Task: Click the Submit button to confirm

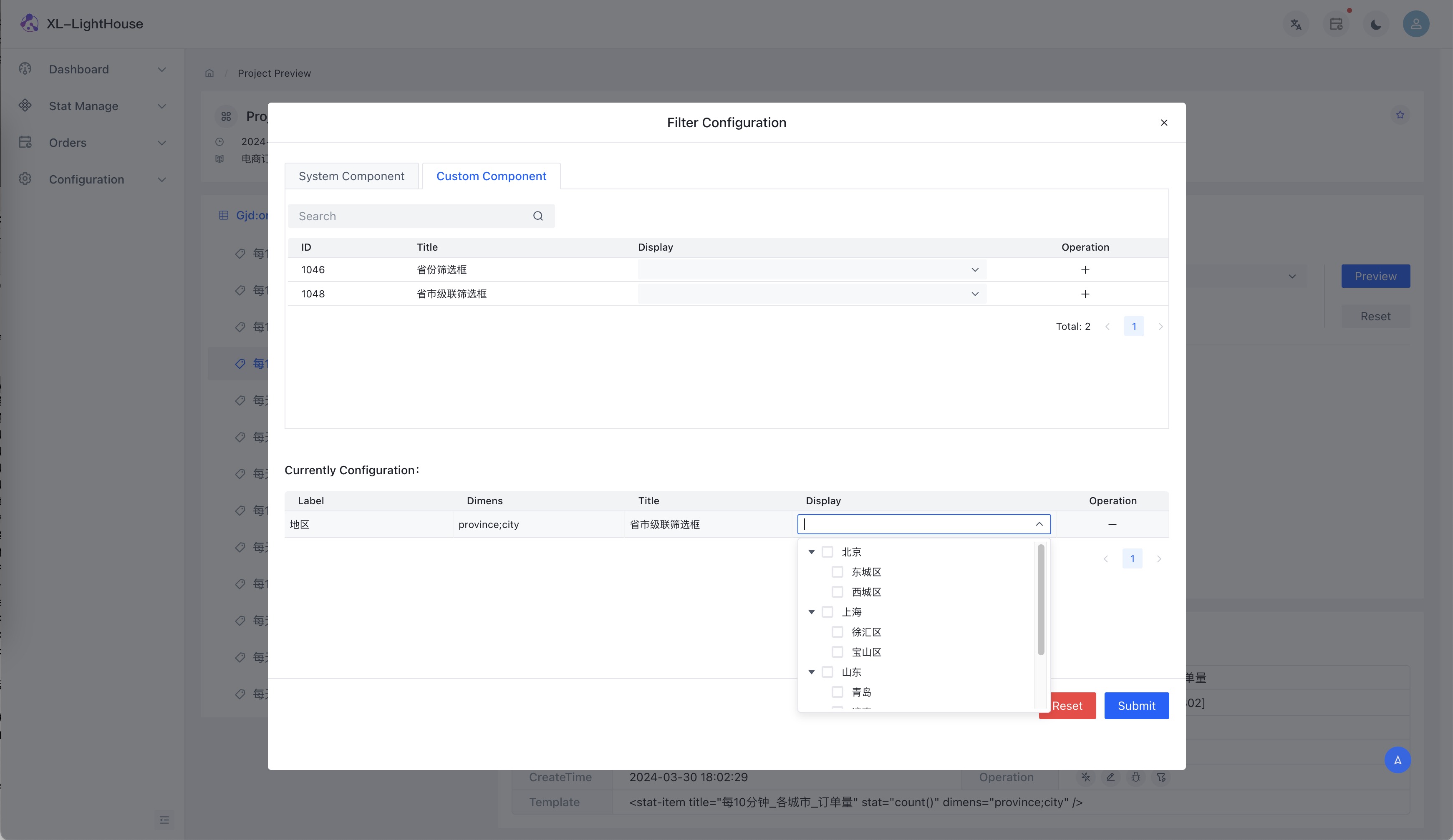Action: (1136, 705)
